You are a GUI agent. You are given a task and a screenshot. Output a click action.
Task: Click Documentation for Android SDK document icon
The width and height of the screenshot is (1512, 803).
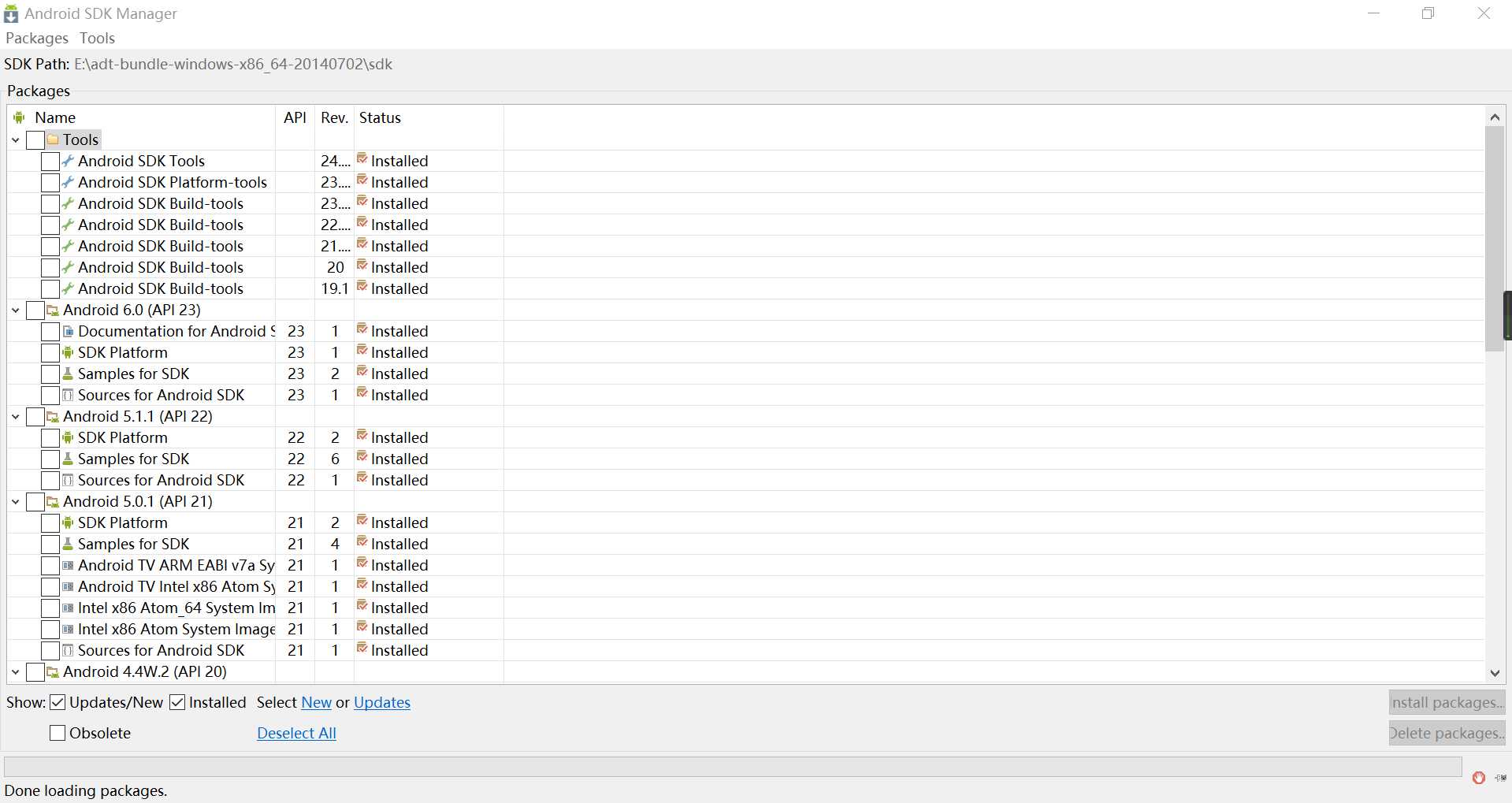click(68, 331)
